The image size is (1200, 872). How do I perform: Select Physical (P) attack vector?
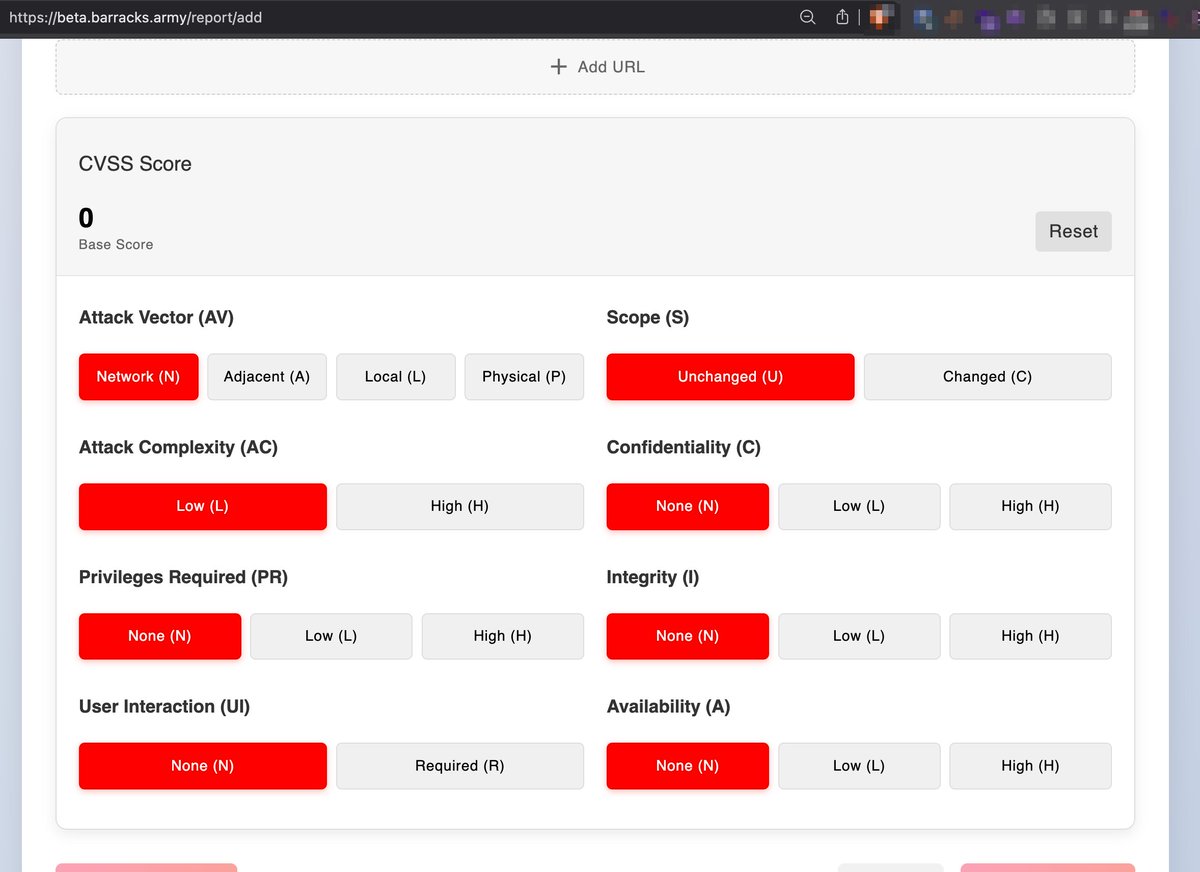click(x=524, y=376)
